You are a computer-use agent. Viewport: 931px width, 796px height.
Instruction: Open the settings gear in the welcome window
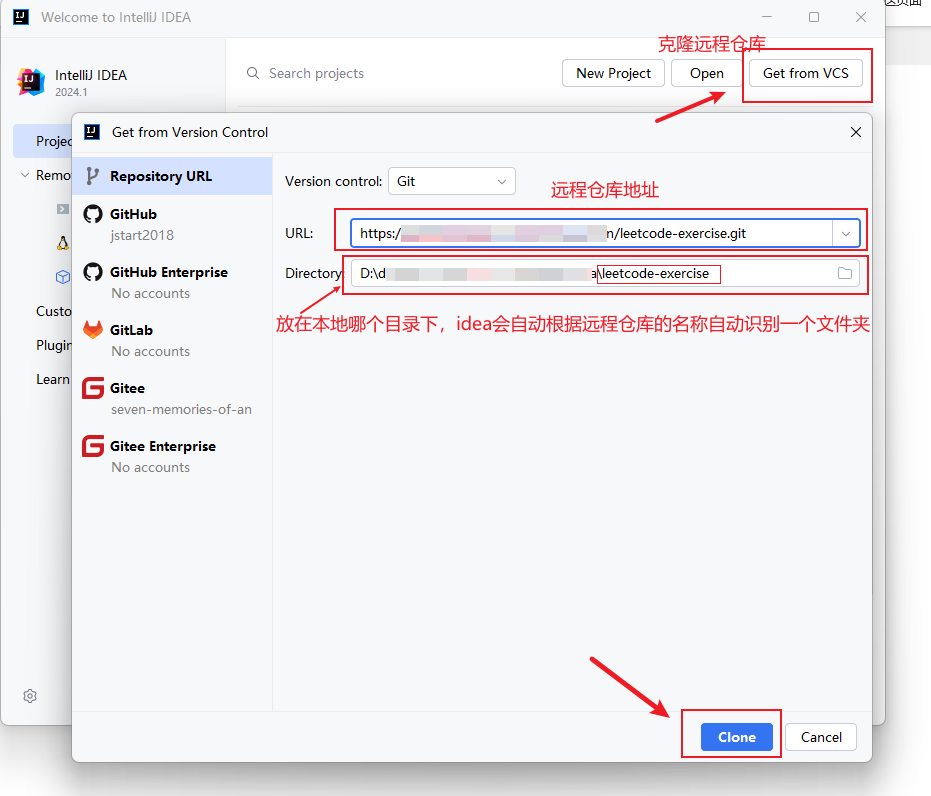click(30, 696)
